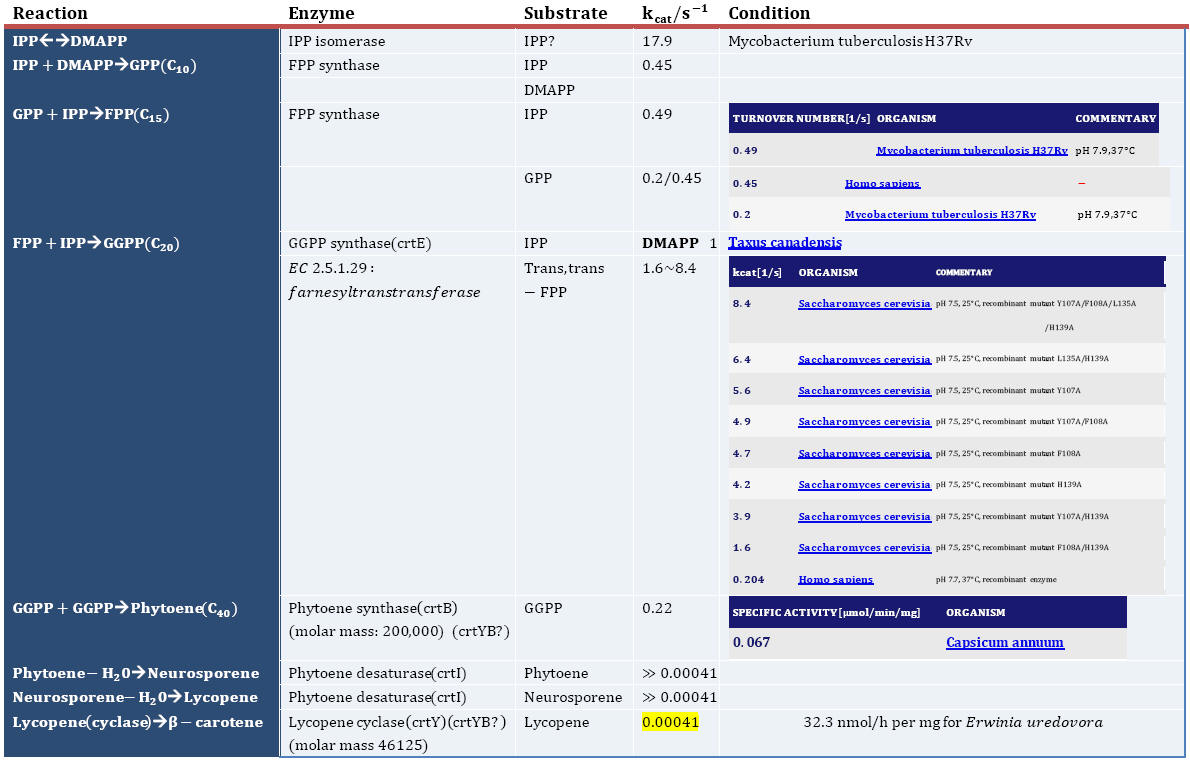Click Saccharomyces cerevisia link for kcat 6.4
Image resolution: width=1190 pixels, height=761 pixels.
pos(864,359)
